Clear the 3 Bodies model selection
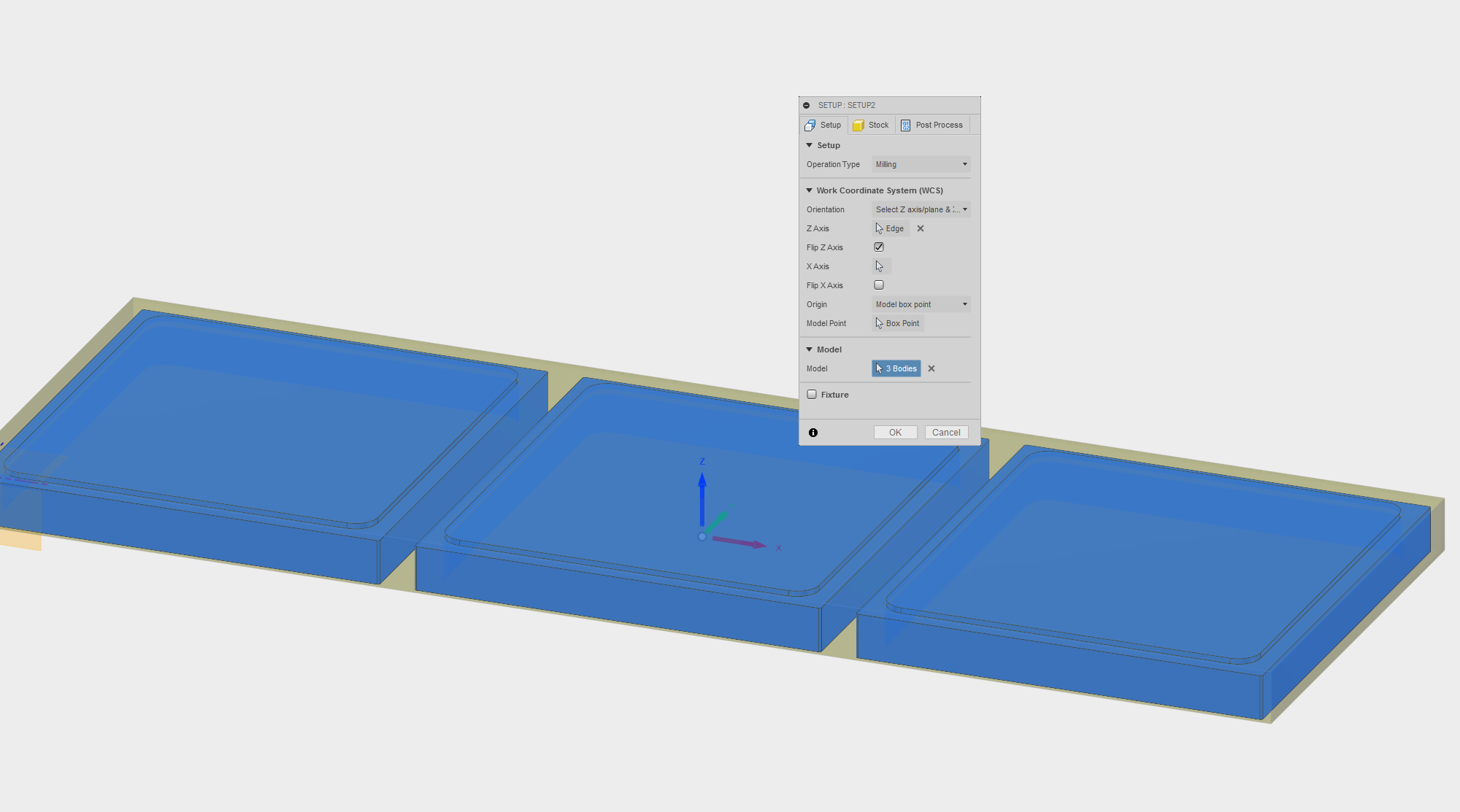This screenshot has height=812, width=1460. click(931, 368)
